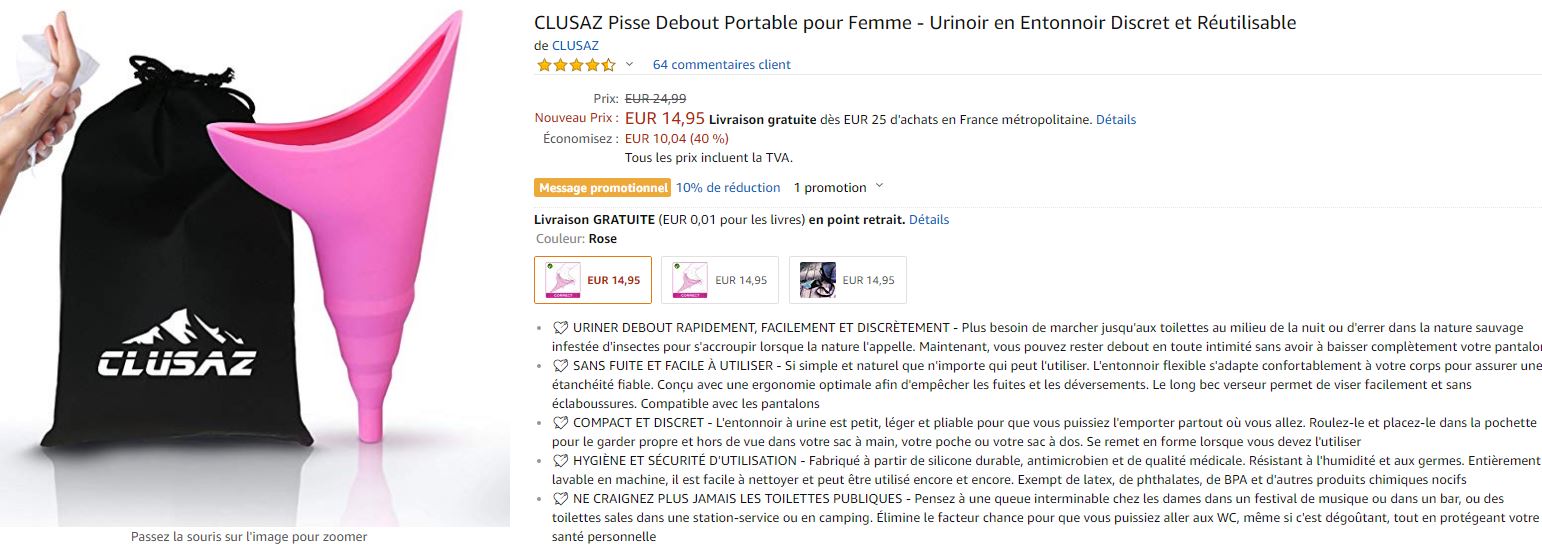
Task: Select the highlighted Rose color swatch
Action: [593, 280]
